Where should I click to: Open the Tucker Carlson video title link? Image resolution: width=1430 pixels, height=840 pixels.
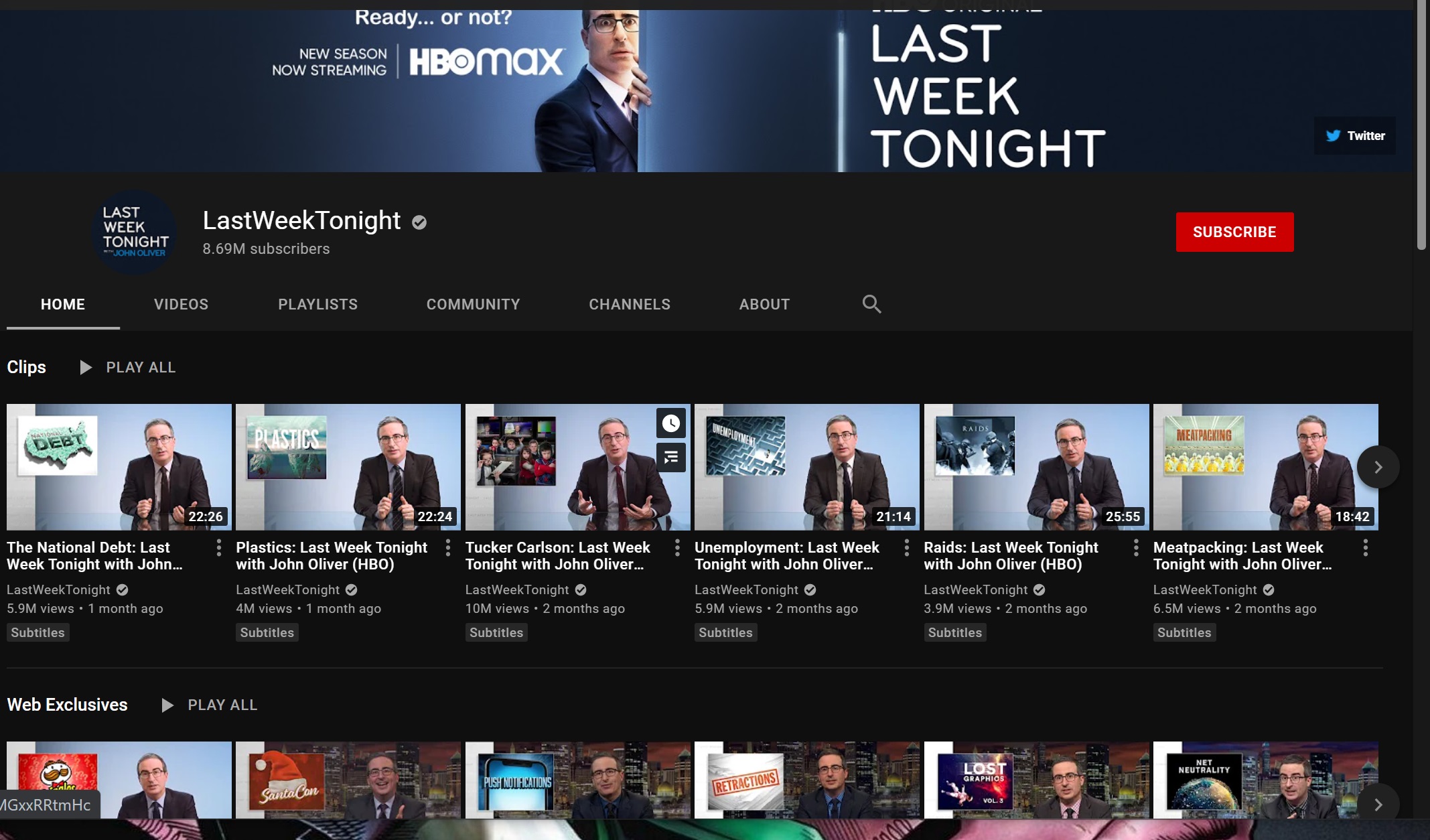tap(557, 556)
